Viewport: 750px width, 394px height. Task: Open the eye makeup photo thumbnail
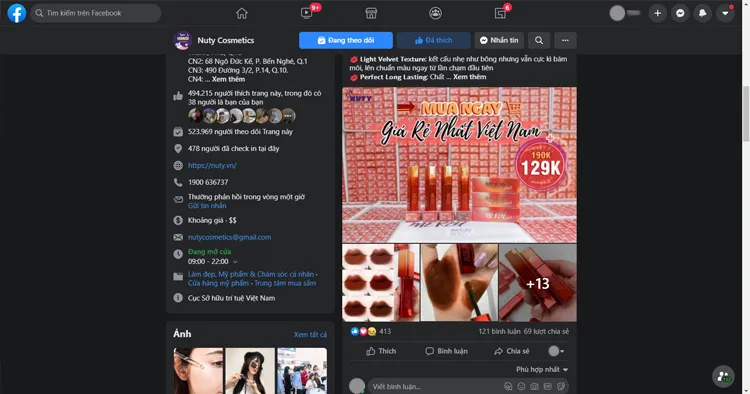[x=199, y=371]
